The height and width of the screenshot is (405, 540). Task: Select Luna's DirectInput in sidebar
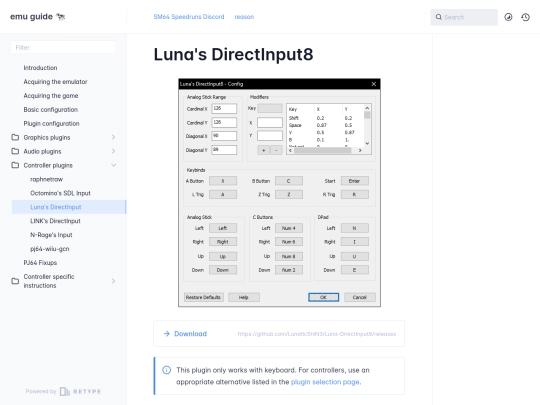click(69, 207)
